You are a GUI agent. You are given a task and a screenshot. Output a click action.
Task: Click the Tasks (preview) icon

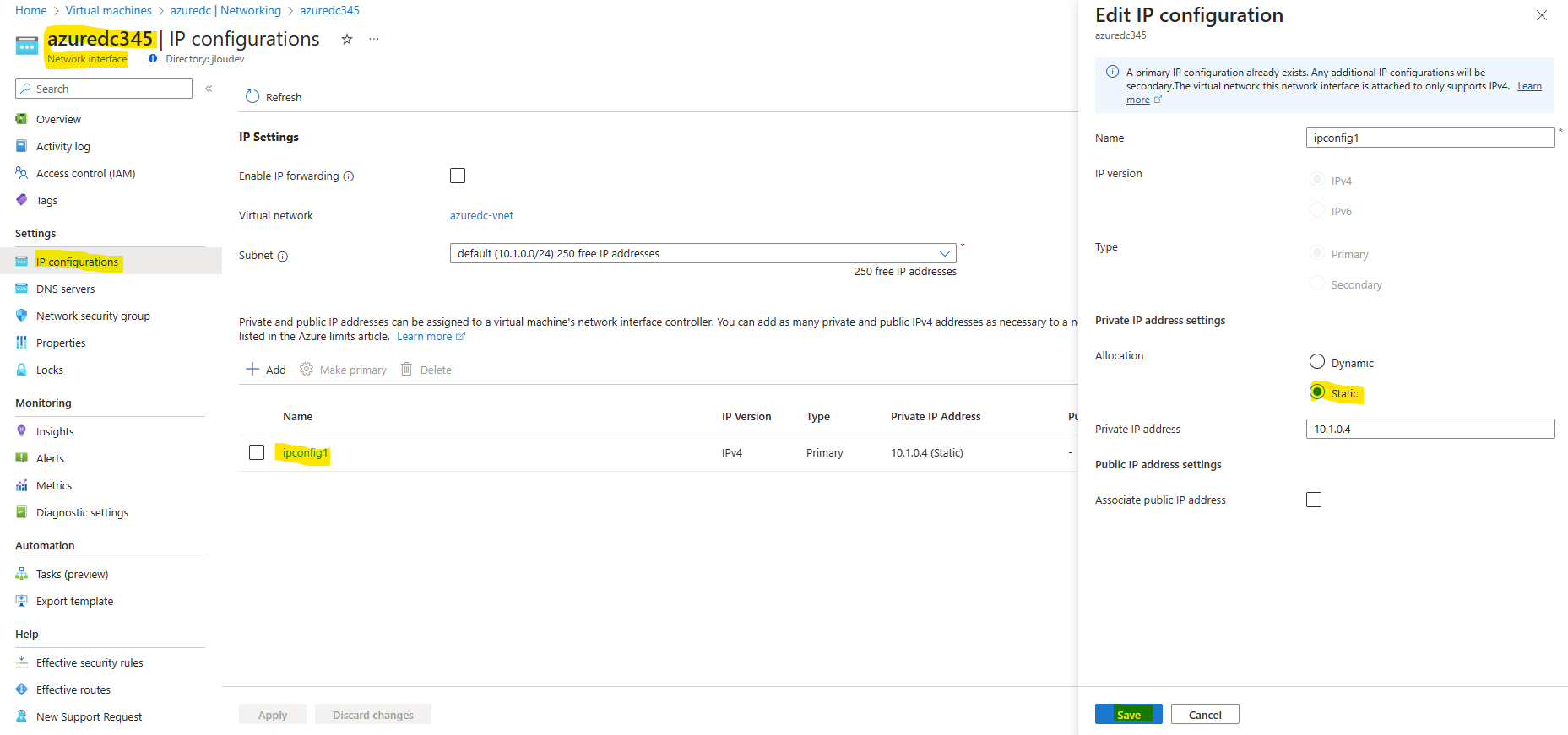[22, 574]
